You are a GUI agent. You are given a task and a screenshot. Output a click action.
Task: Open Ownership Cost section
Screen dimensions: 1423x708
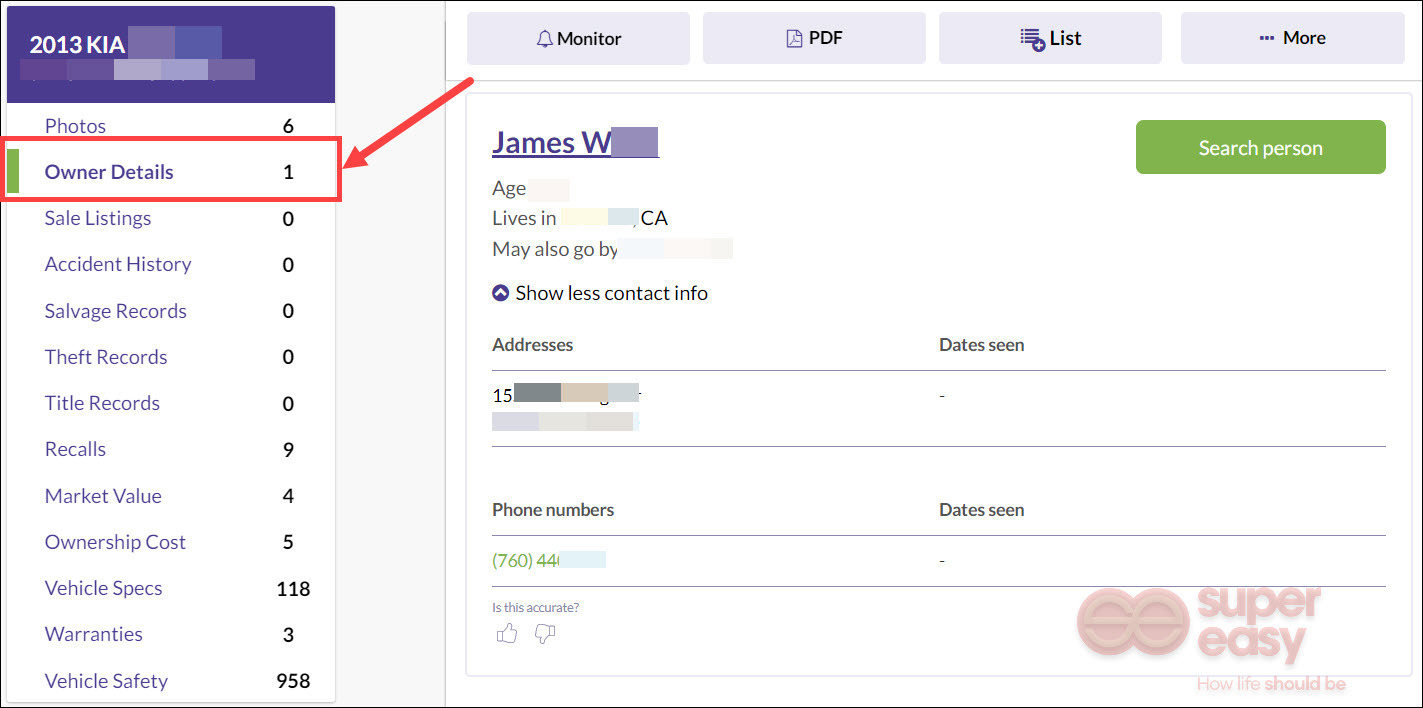tap(115, 542)
